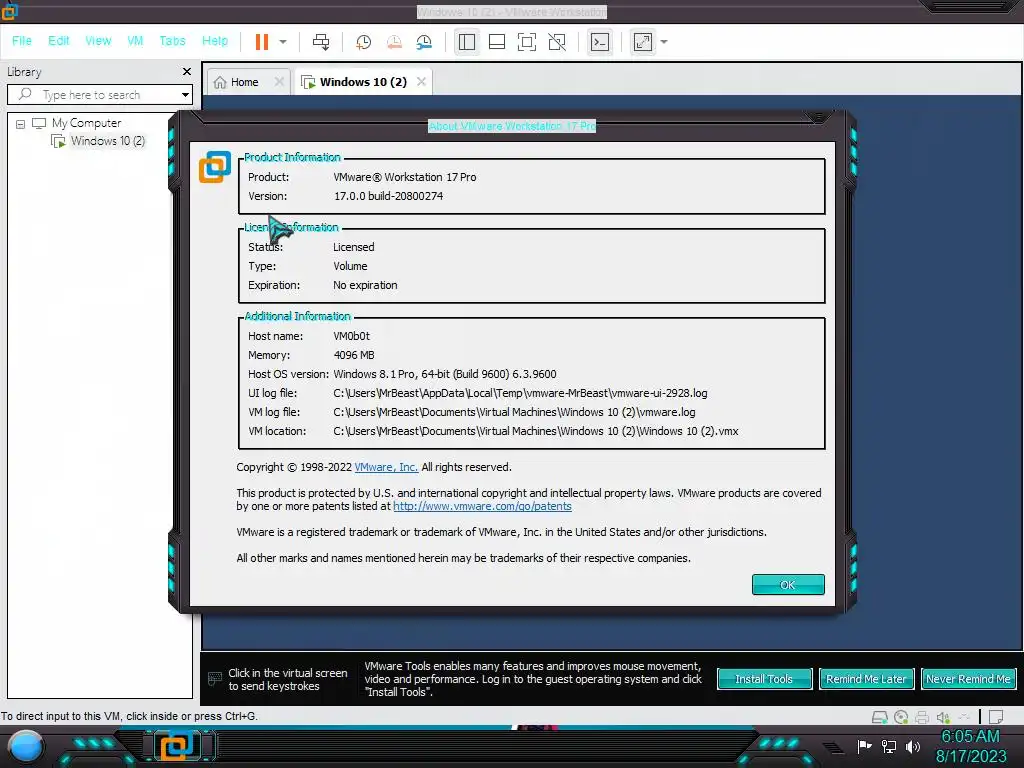Click the No expiration text
Image resolution: width=1024 pixels, height=768 pixels.
[x=365, y=285]
